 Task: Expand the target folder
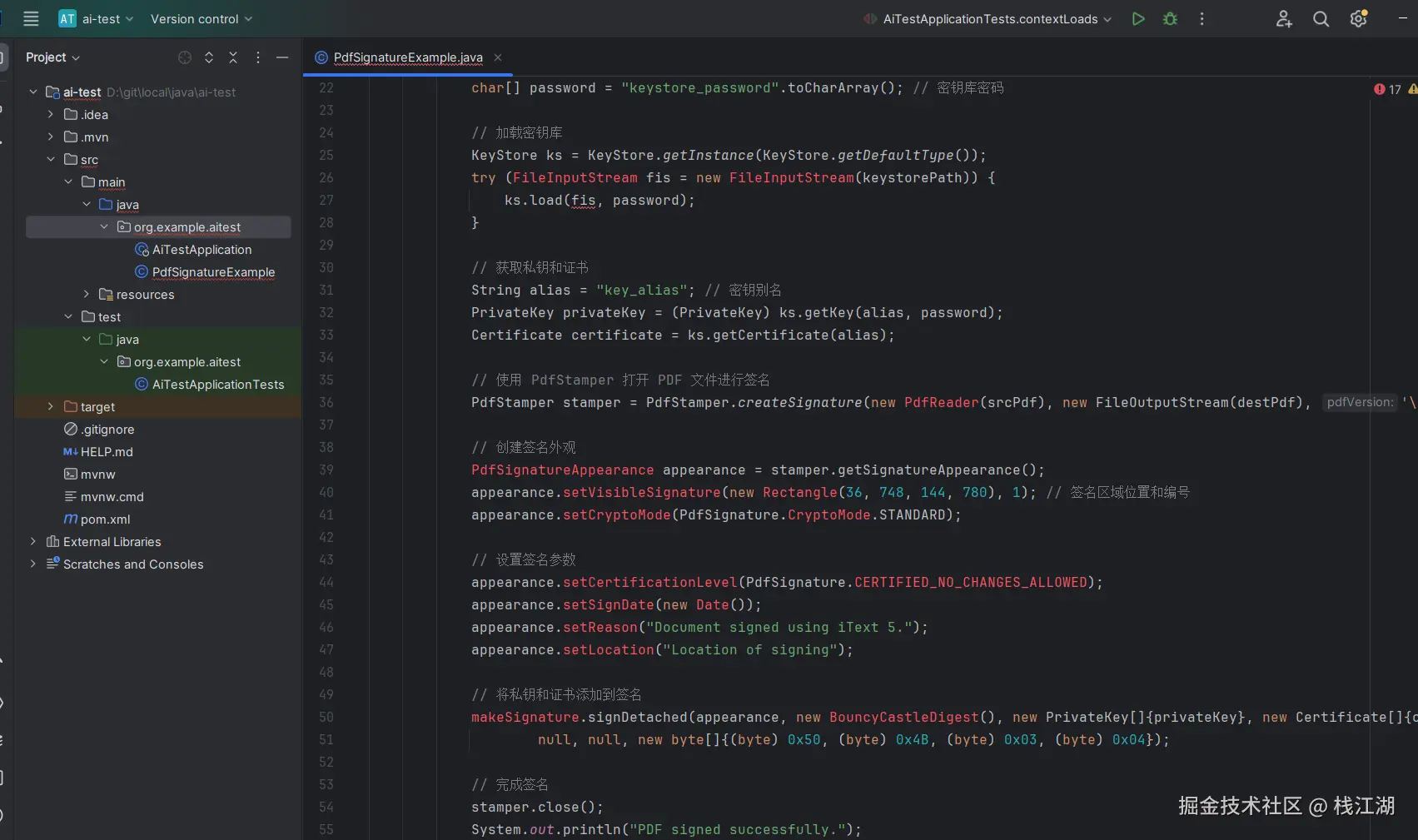pyautogui.click(x=51, y=406)
